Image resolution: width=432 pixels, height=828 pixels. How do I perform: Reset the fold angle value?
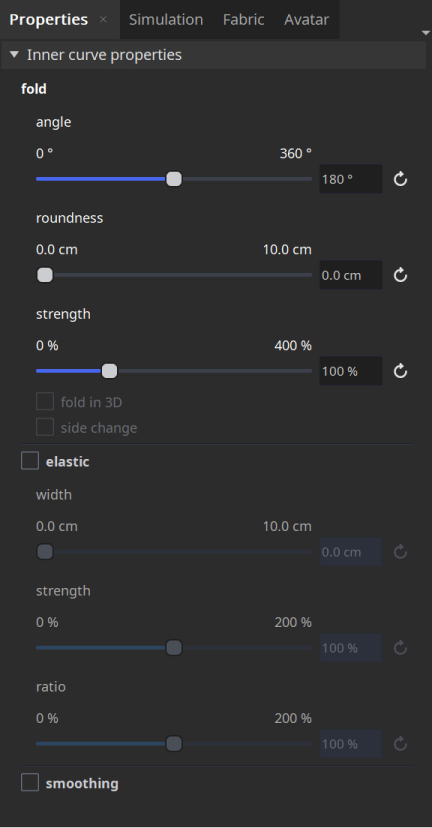point(400,179)
